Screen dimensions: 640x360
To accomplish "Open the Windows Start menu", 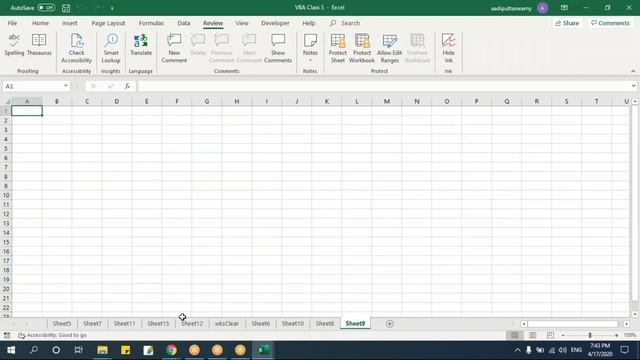I will (x=11, y=350).
